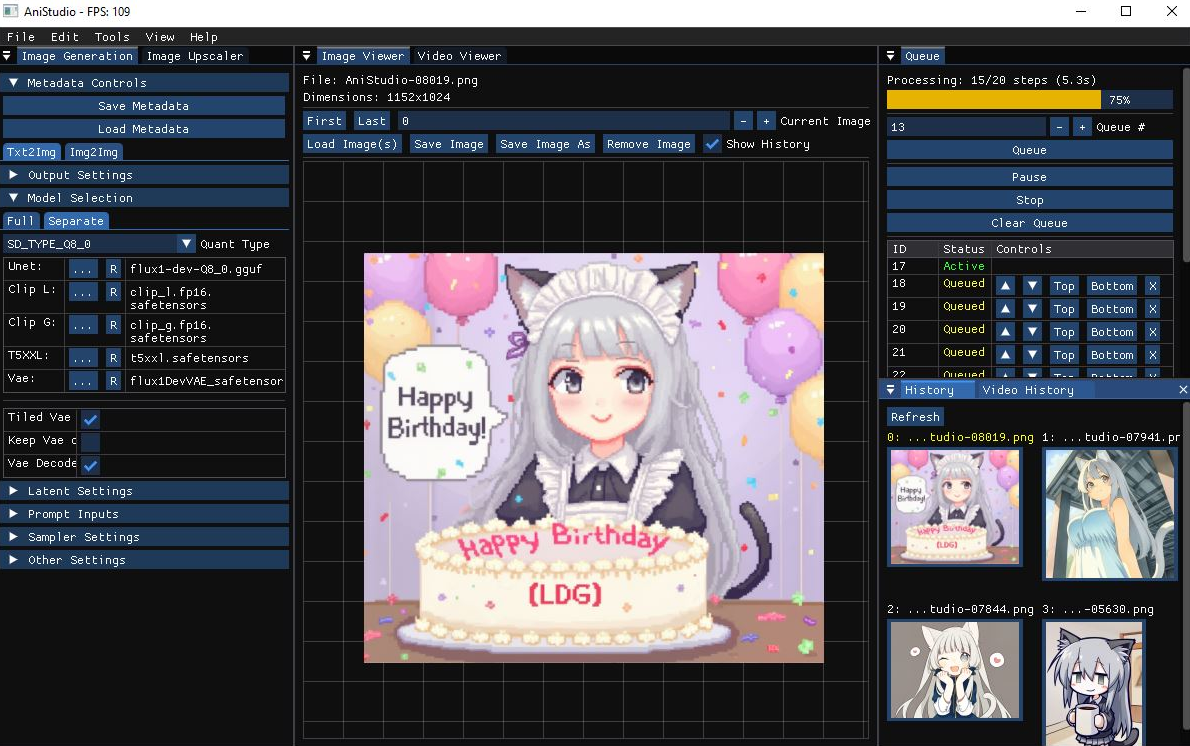
Task: Click Load Metadata button
Action: [143, 129]
